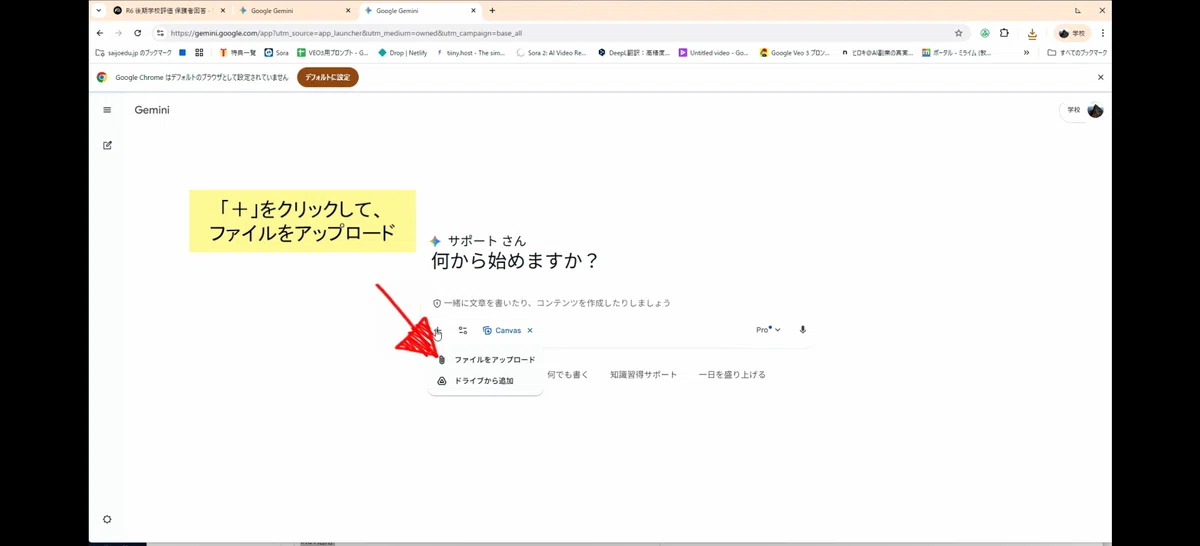The image size is (1200, 546).
Task: Click the 何でも書く suggestion chip
Action: click(568, 375)
